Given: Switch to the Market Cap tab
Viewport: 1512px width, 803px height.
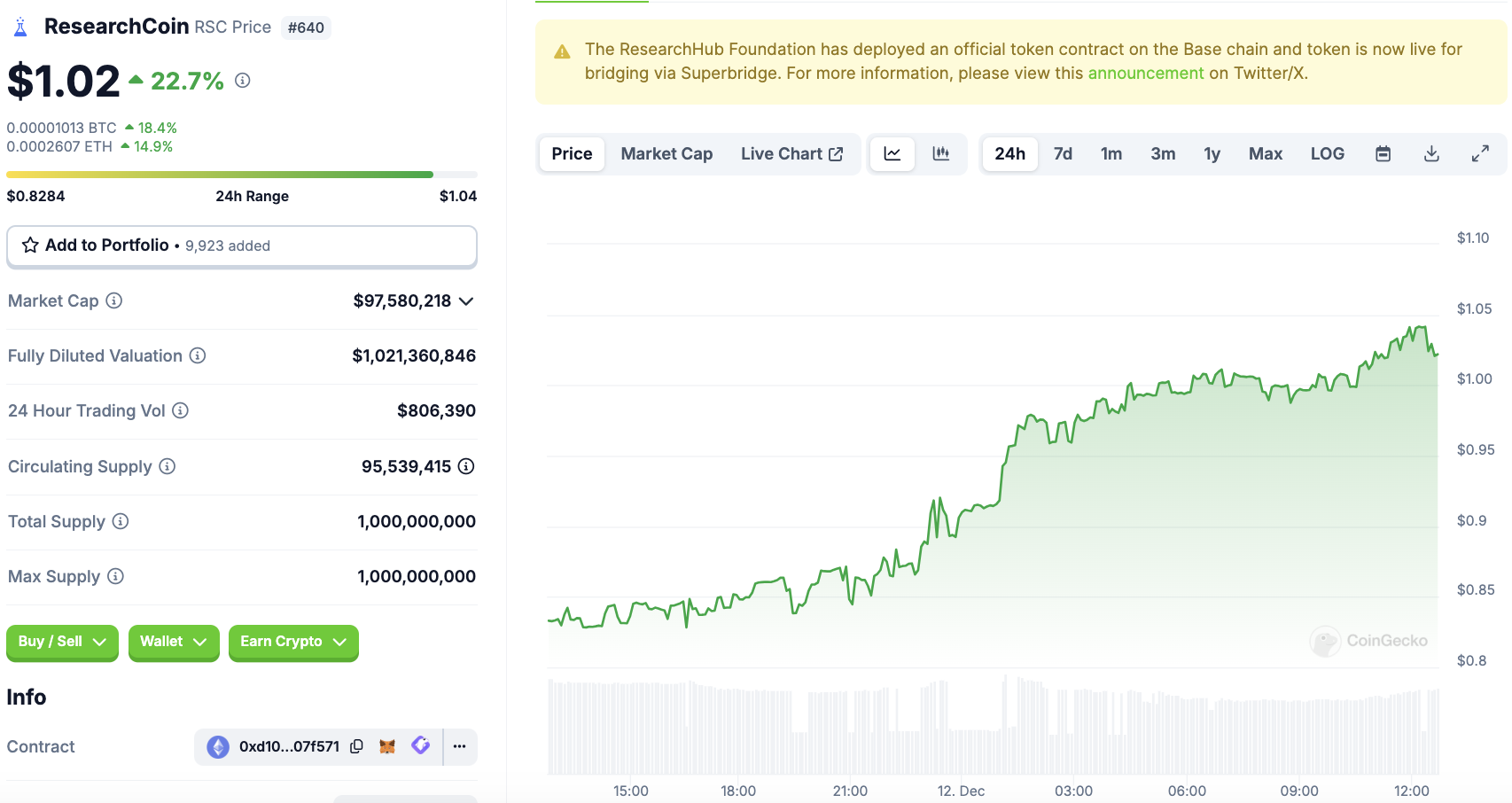Looking at the screenshot, I should coord(666,154).
